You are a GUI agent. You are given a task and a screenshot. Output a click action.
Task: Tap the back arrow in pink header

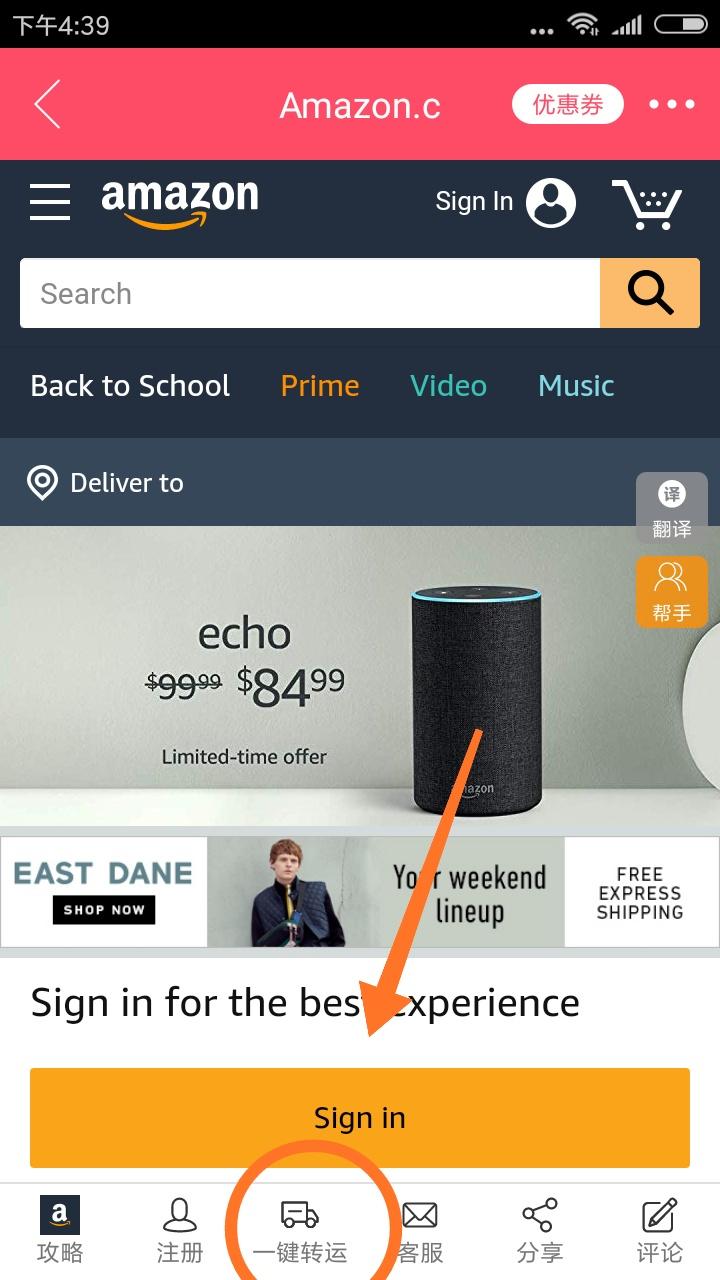[47, 104]
